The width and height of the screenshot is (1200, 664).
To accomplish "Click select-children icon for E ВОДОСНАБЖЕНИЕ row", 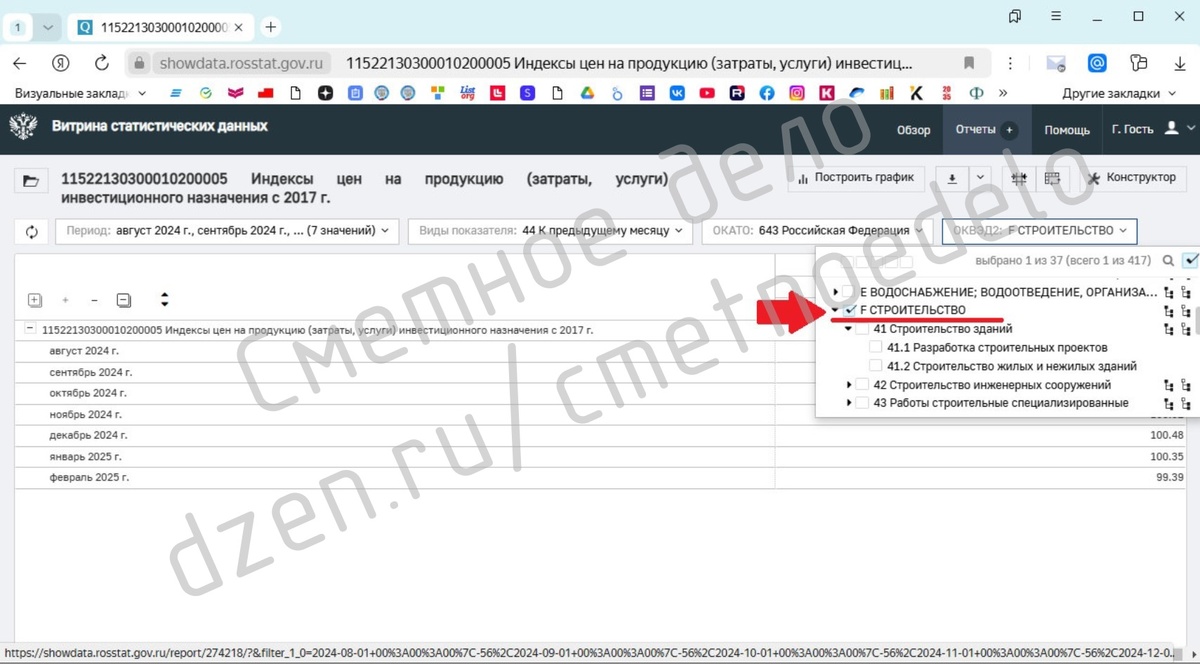I will click(x=1168, y=292).
